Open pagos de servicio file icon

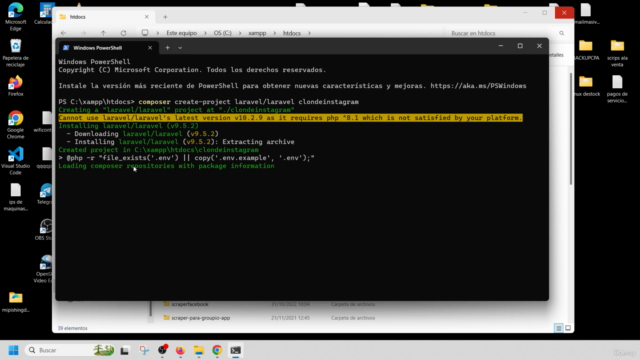pyautogui.click(x=617, y=89)
